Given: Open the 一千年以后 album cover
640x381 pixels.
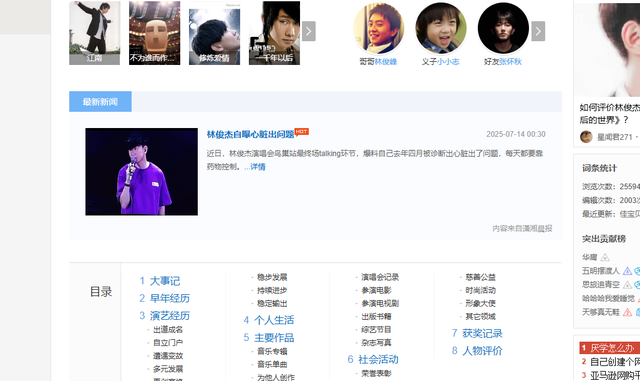Looking at the screenshot, I should [274, 33].
